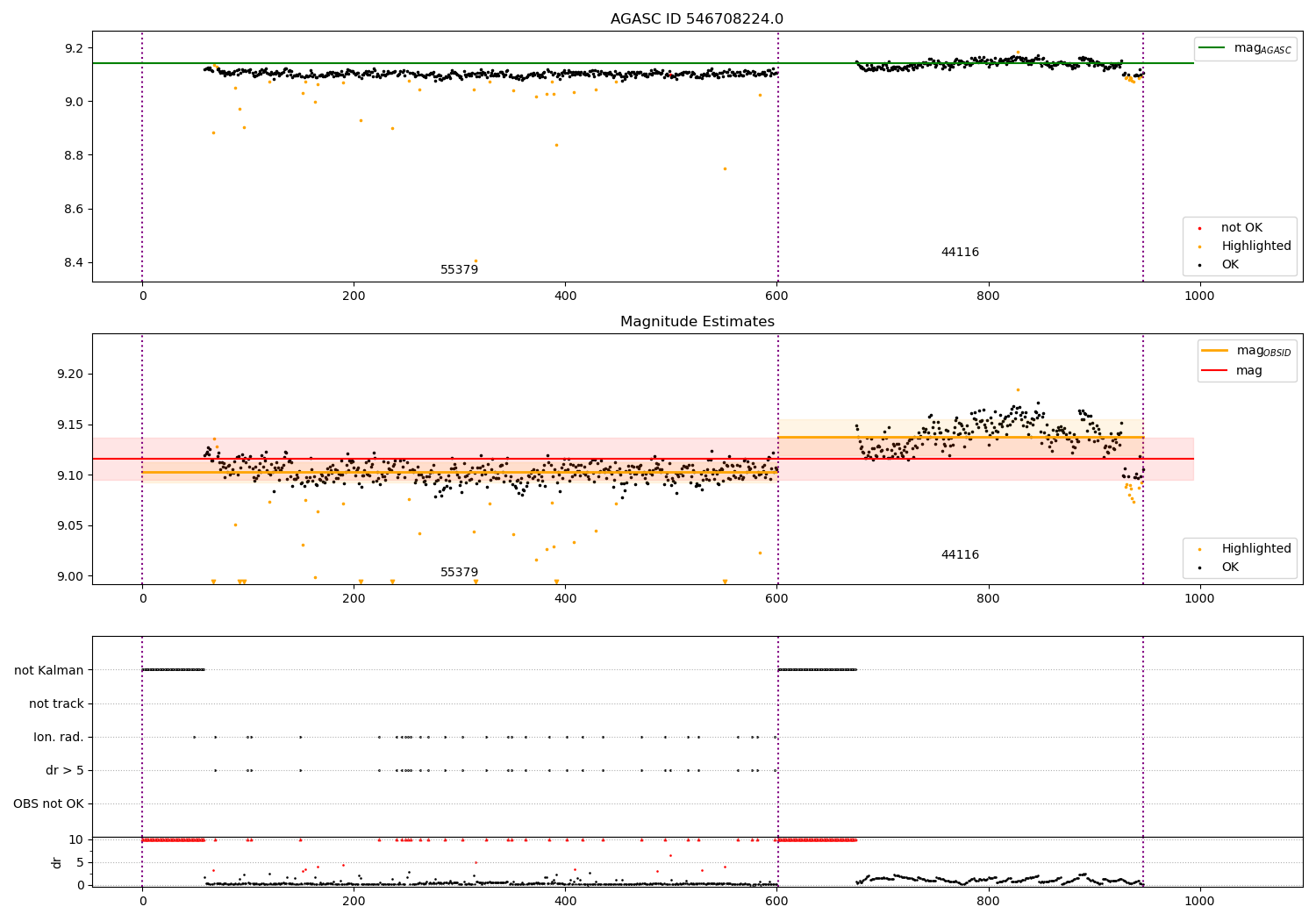The image size is (1316, 921).
Task: Click the '1000' x-tick under the top plot
Action: [1199, 296]
